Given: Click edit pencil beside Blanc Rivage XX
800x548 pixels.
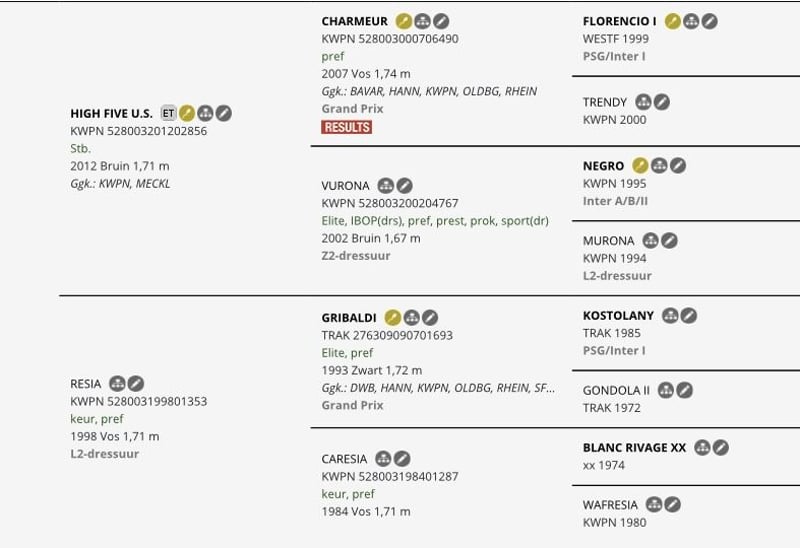Looking at the screenshot, I should click(x=720, y=447).
